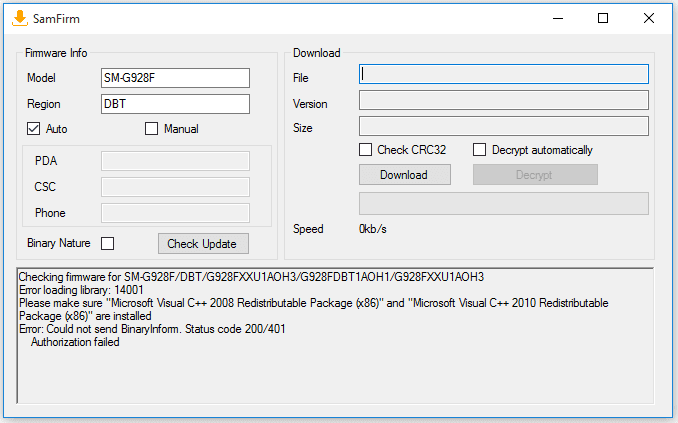Click the 'Authorization failed' log line
Image resolution: width=678 pixels, height=423 pixels.
pyautogui.click(x=75, y=342)
